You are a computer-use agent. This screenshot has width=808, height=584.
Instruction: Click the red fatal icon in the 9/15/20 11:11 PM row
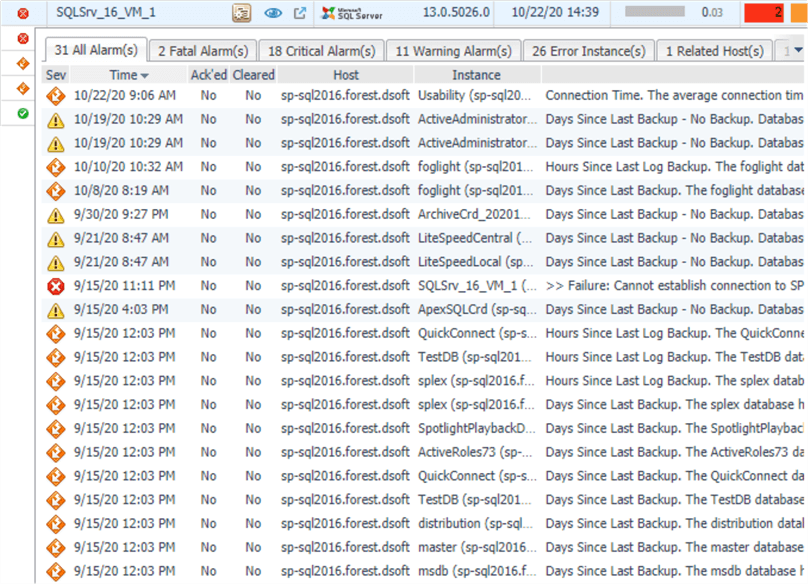56,286
